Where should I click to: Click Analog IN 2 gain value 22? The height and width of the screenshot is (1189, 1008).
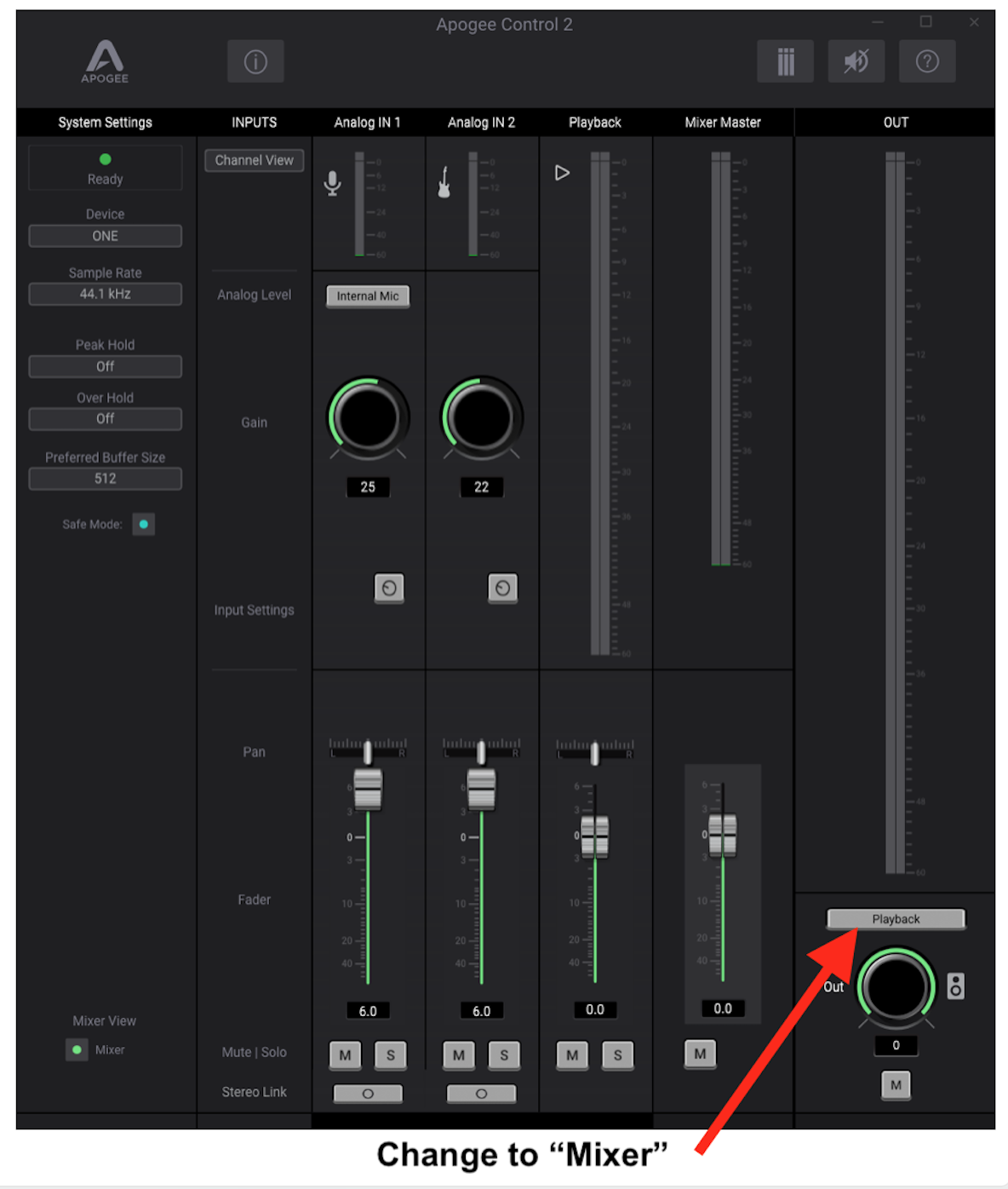coord(481,487)
